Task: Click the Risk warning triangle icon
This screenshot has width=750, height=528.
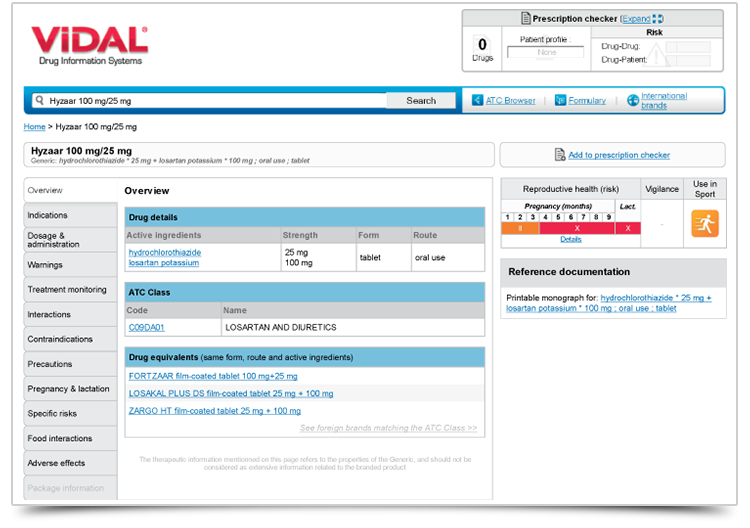Action: (x=657, y=54)
